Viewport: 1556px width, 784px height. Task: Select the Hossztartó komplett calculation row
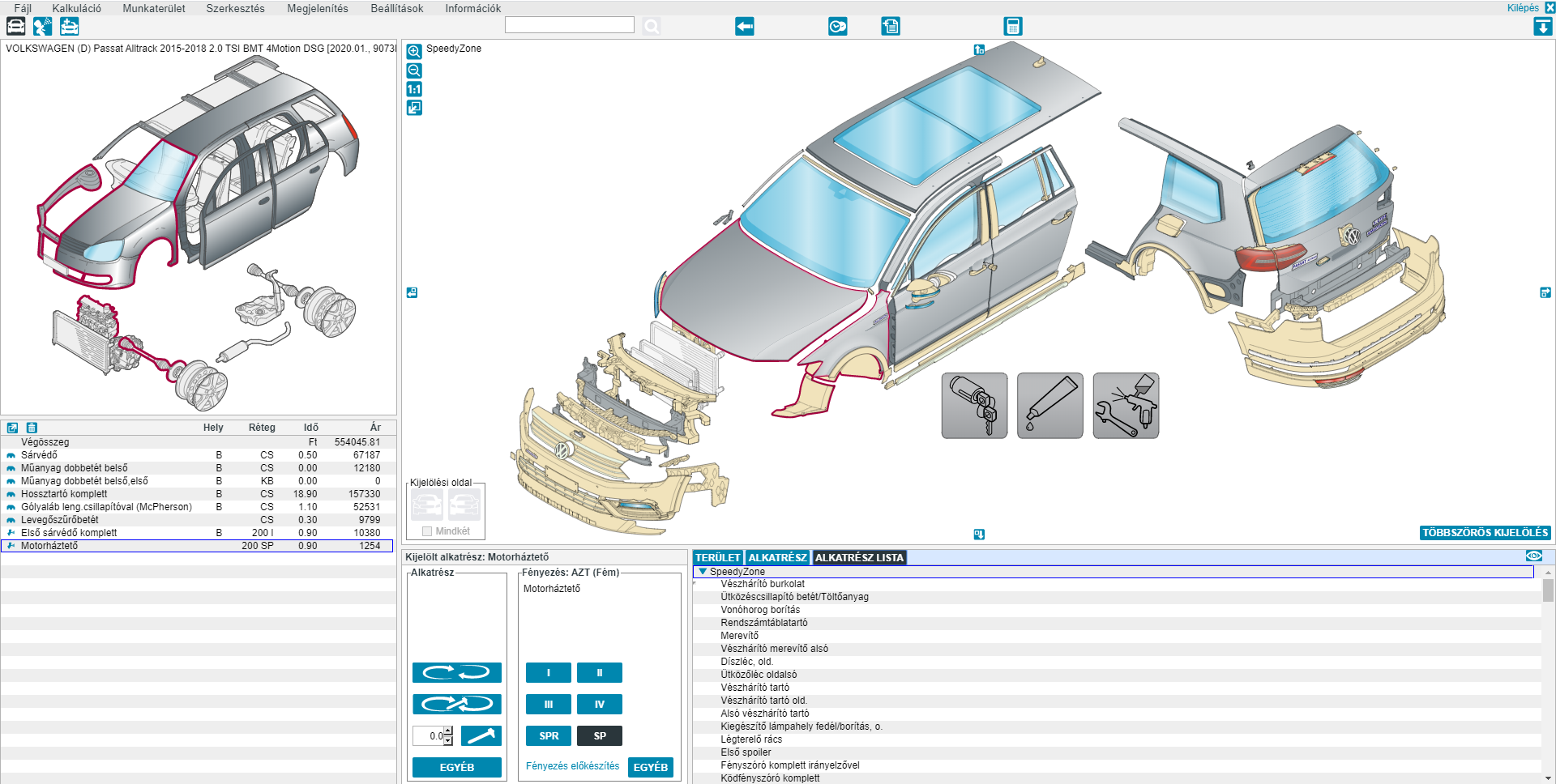tap(198, 494)
